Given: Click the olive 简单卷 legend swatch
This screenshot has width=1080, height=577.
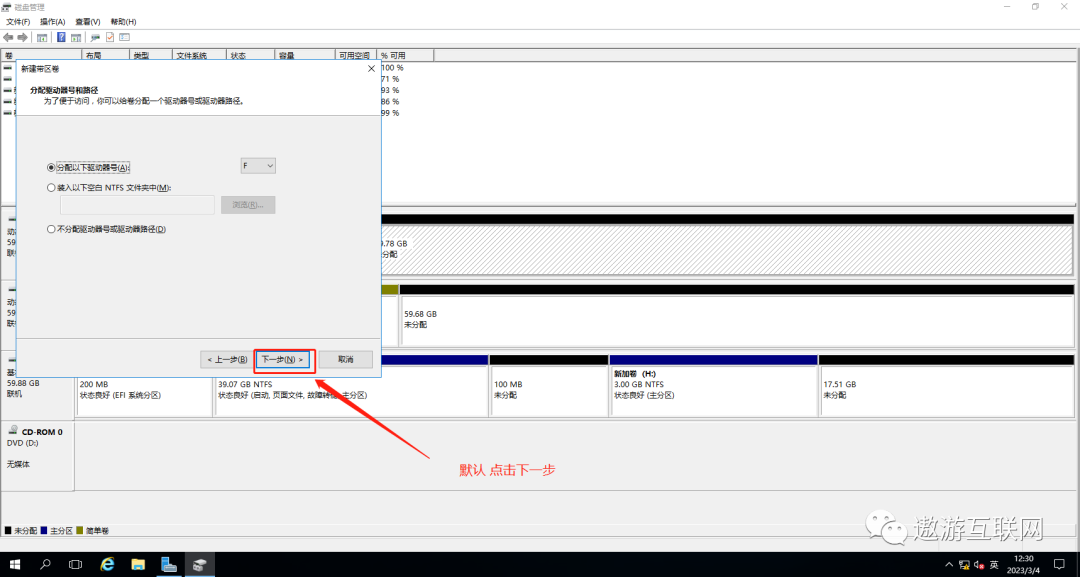Looking at the screenshot, I should click(x=80, y=531).
